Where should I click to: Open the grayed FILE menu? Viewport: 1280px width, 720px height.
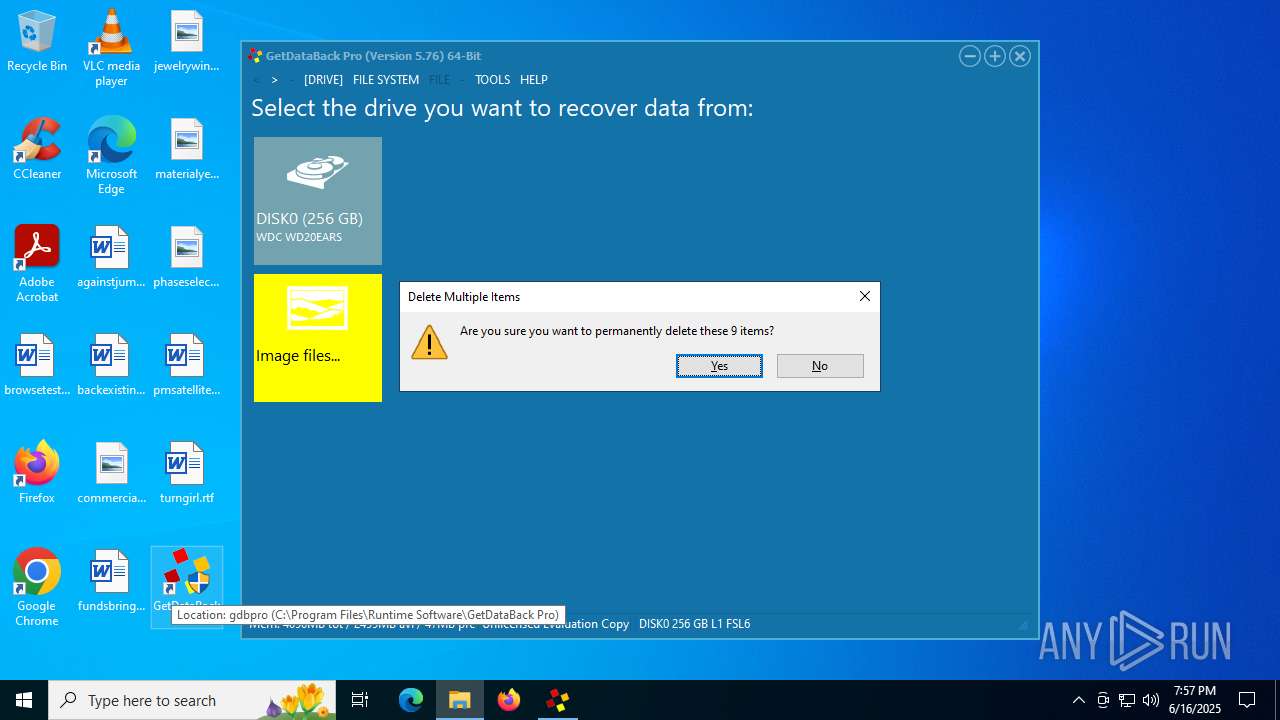pos(440,80)
